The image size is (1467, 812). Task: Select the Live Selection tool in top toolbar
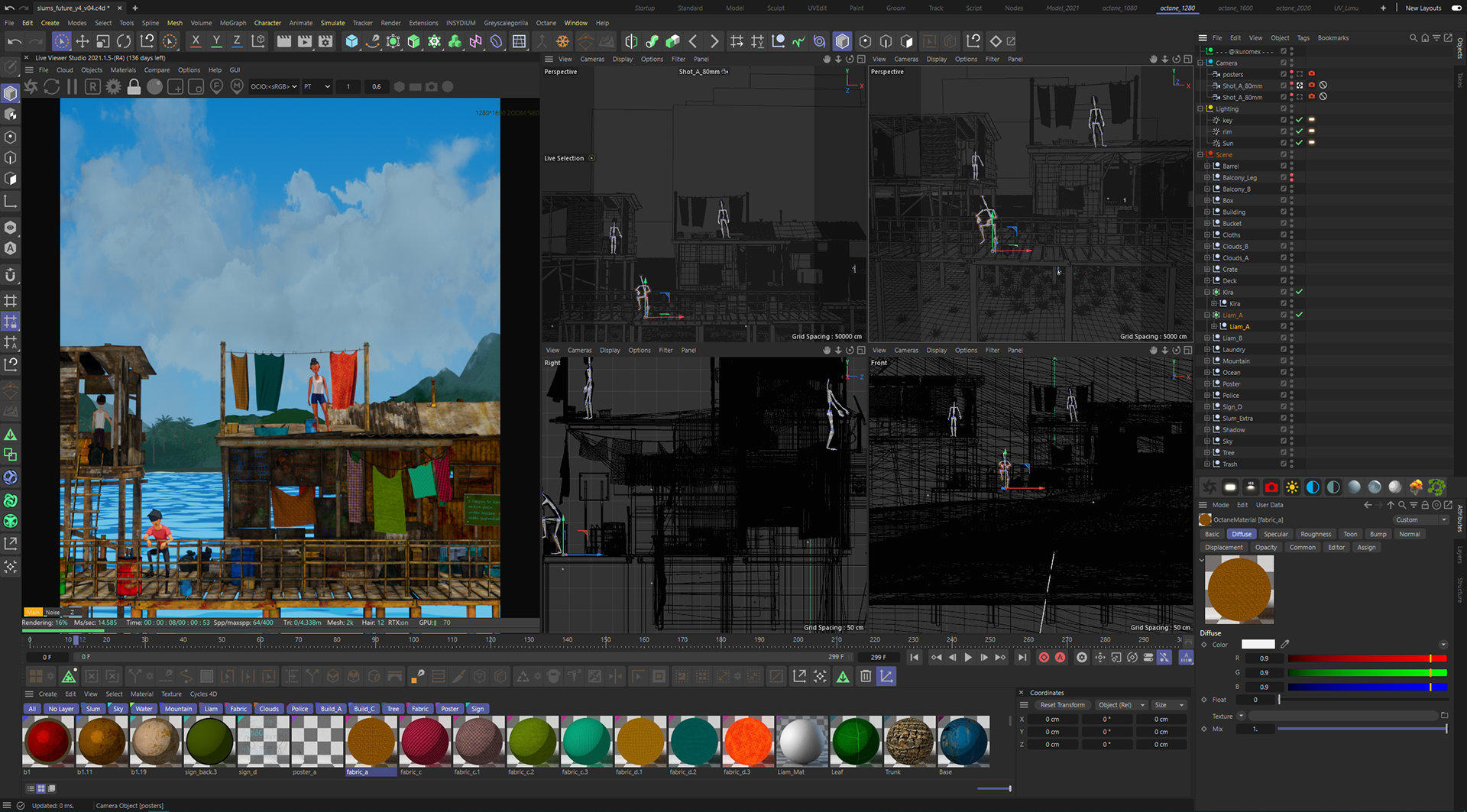[61, 41]
